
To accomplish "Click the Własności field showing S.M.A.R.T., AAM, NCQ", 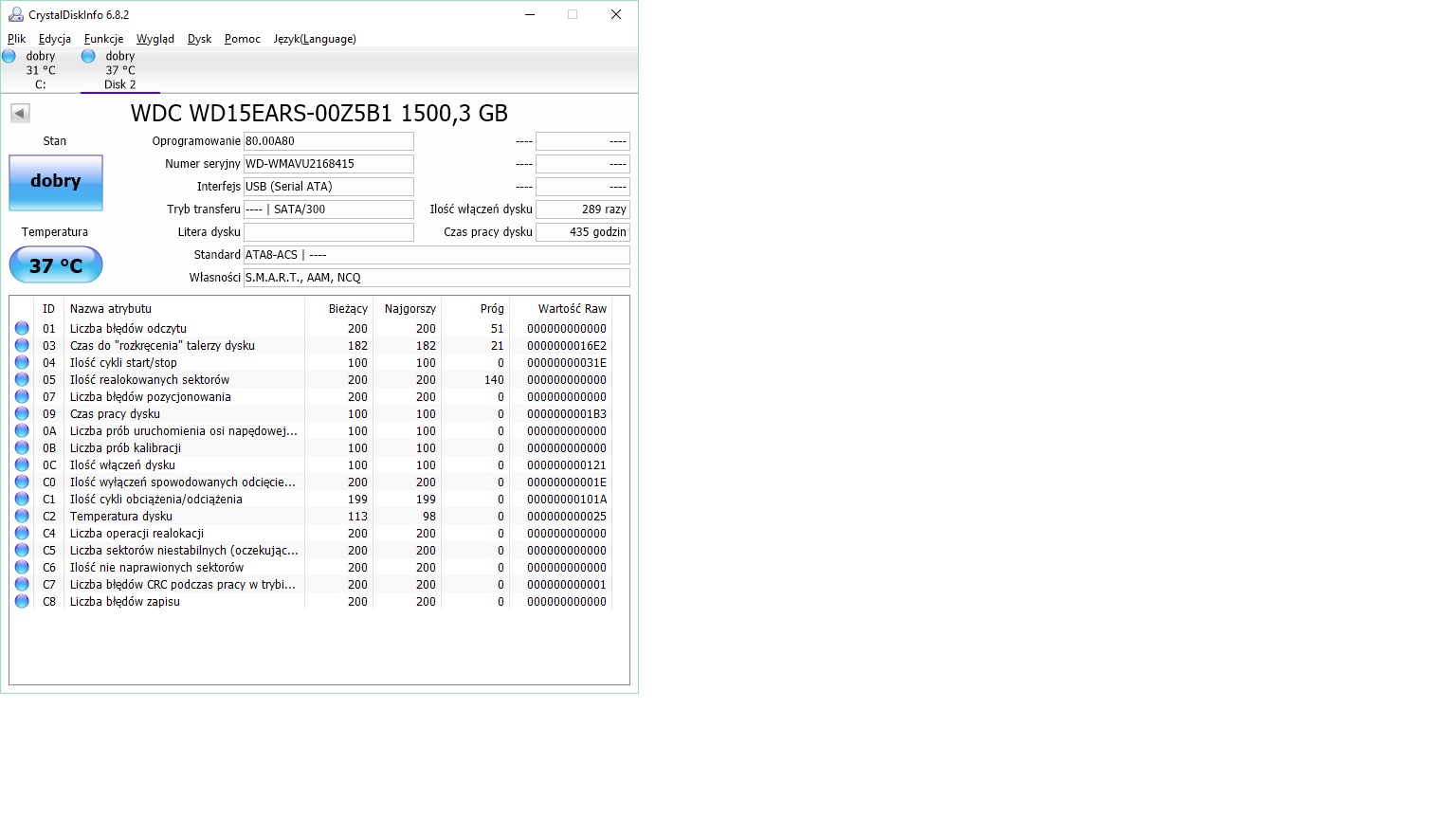I will click(437, 278).
